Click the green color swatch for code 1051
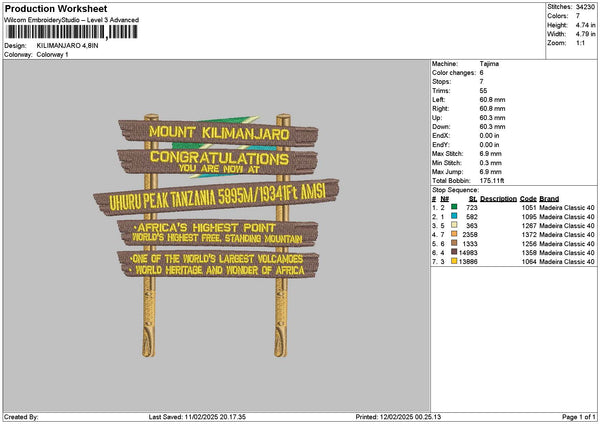600x424 pixels. point(454,207)
